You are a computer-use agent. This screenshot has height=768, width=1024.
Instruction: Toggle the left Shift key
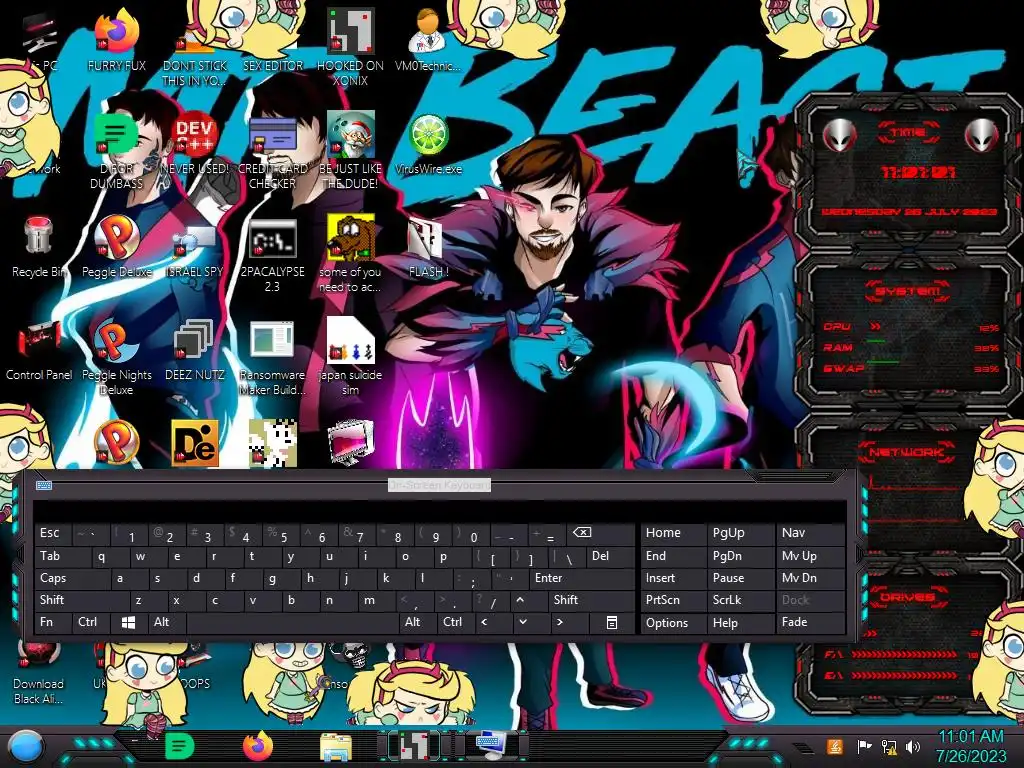[x=81, y=600]
